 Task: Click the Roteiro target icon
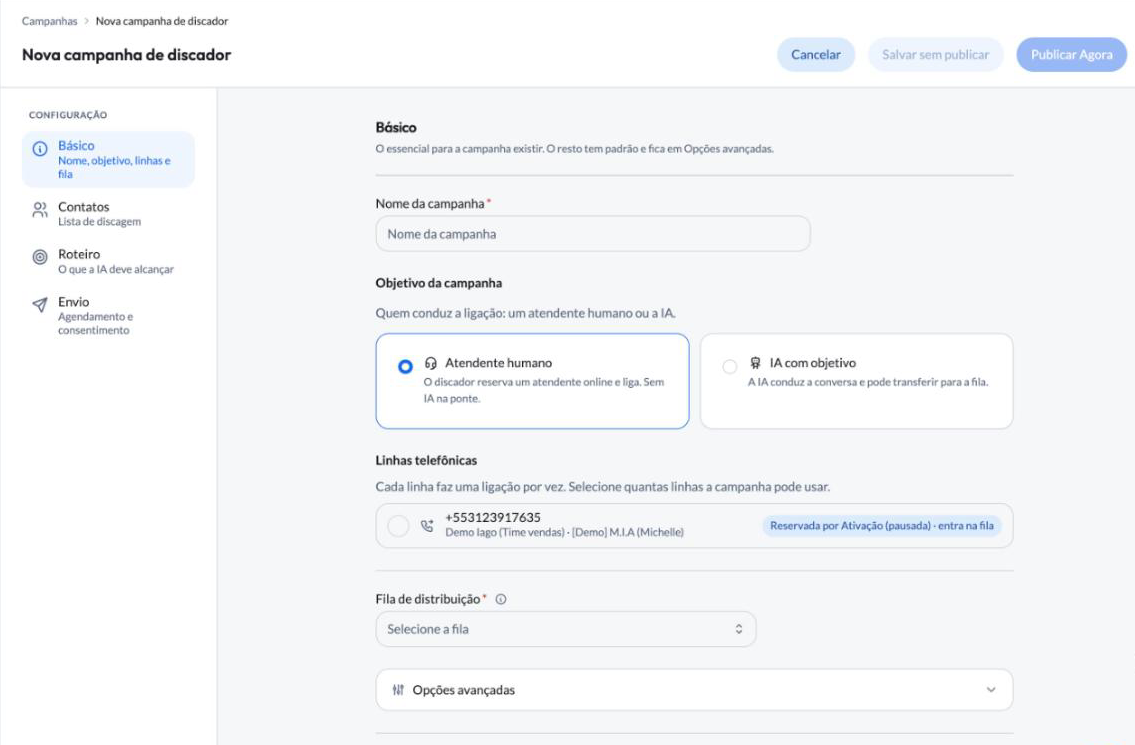[x=40, y=257]
